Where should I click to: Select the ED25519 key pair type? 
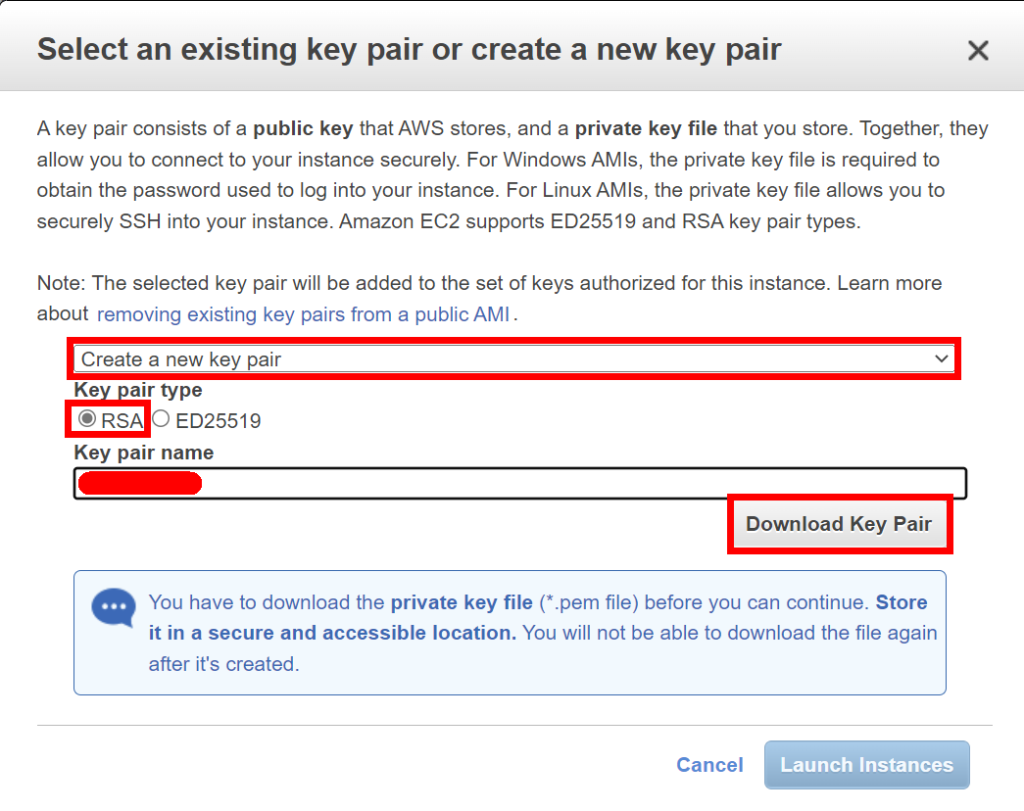tap(161, 419)
